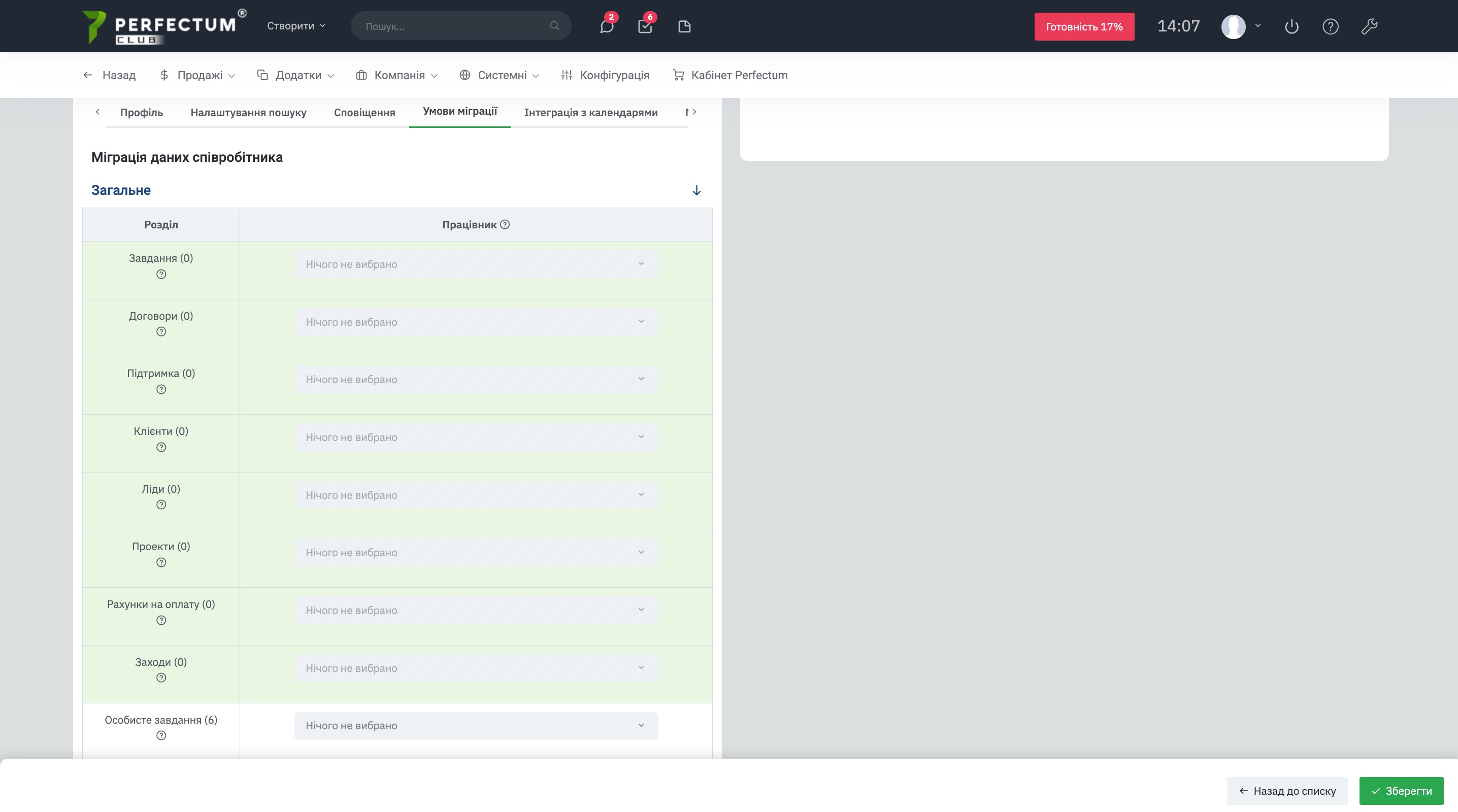Click the Готовність 17% progress button
Screen dimensions: 1458x812
pyautogui.click(x=1084, y=26)
